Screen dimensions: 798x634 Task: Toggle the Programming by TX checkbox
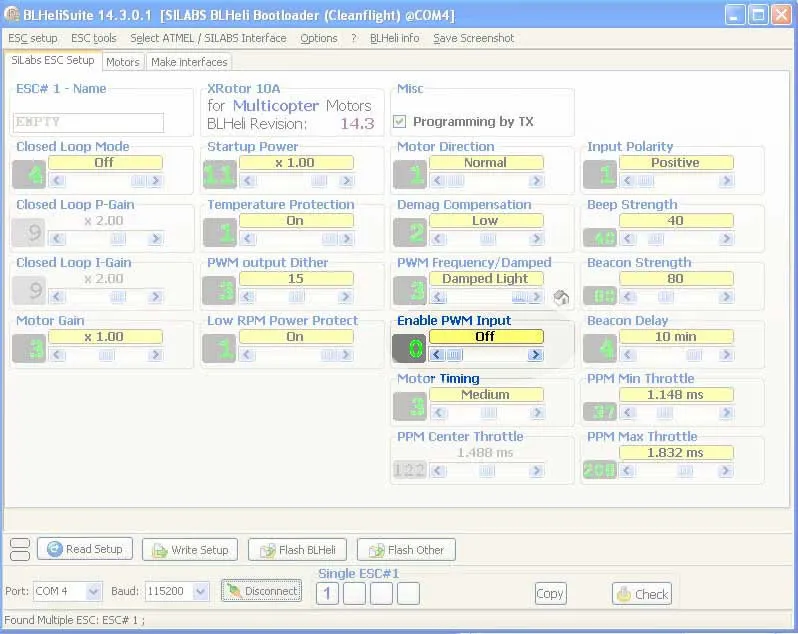(400, 122)
